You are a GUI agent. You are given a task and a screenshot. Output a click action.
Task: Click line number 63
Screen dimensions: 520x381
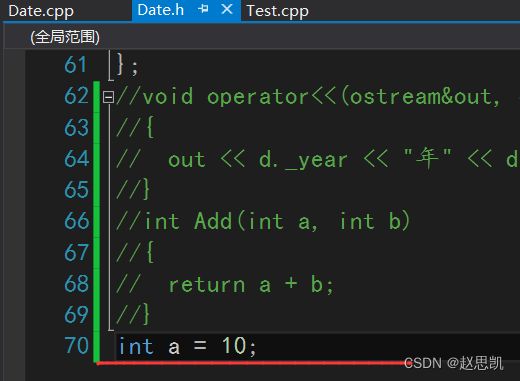point(76,127)
